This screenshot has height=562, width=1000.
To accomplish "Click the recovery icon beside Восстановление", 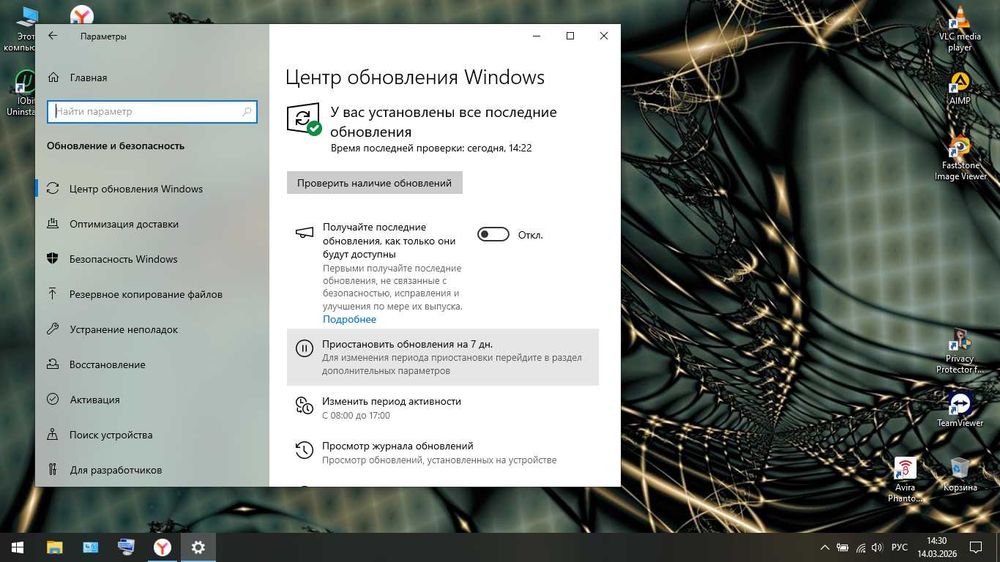I will pos(52,364).
